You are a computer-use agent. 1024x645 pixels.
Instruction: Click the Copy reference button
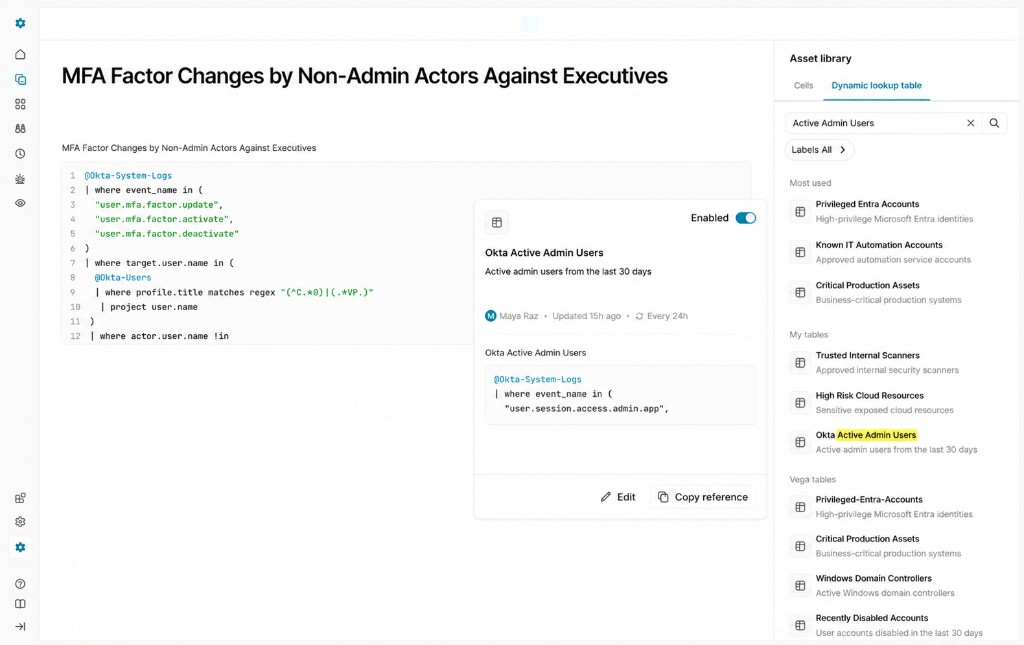703,497
